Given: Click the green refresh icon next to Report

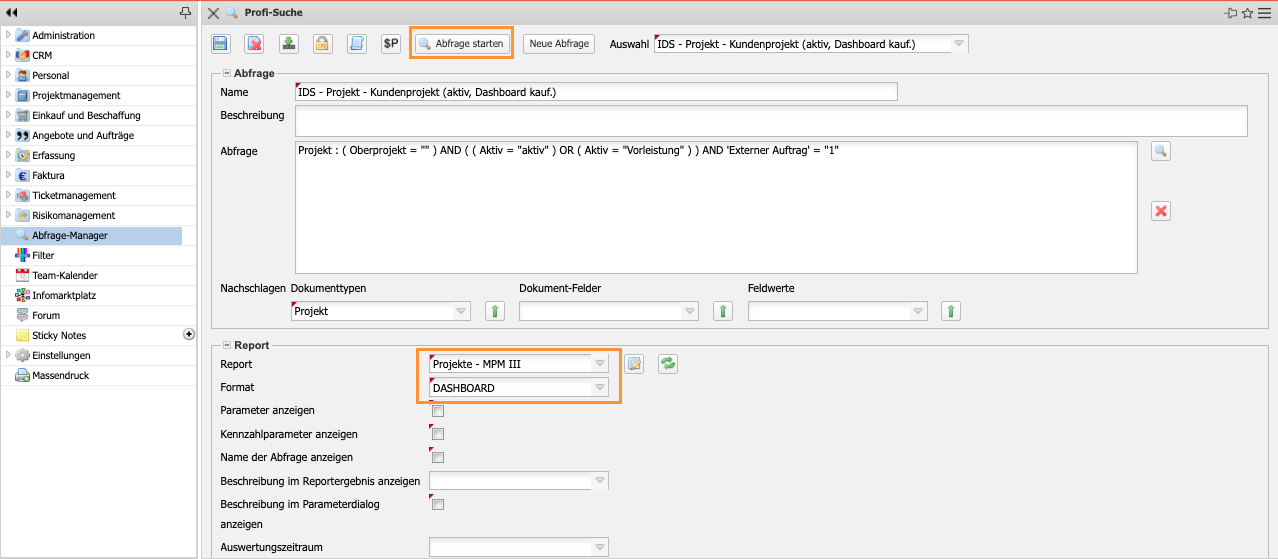Looking at the screenshot, I should pos(668,364).
